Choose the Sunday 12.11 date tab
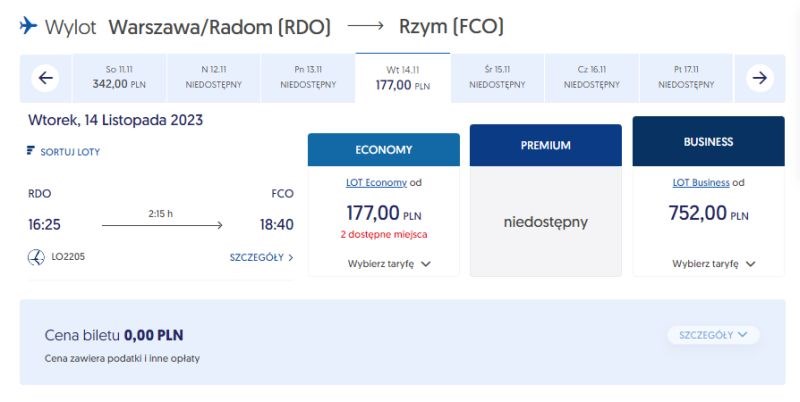This screenshot has width=800, height=402. point(213,78)
